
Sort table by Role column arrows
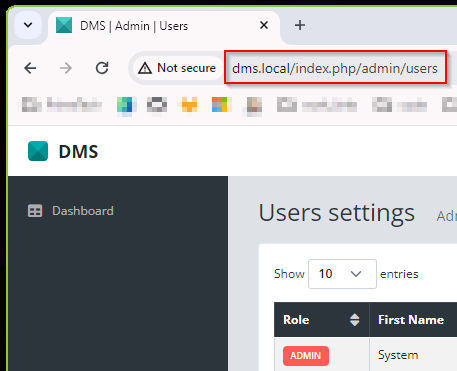coord(355,320)
